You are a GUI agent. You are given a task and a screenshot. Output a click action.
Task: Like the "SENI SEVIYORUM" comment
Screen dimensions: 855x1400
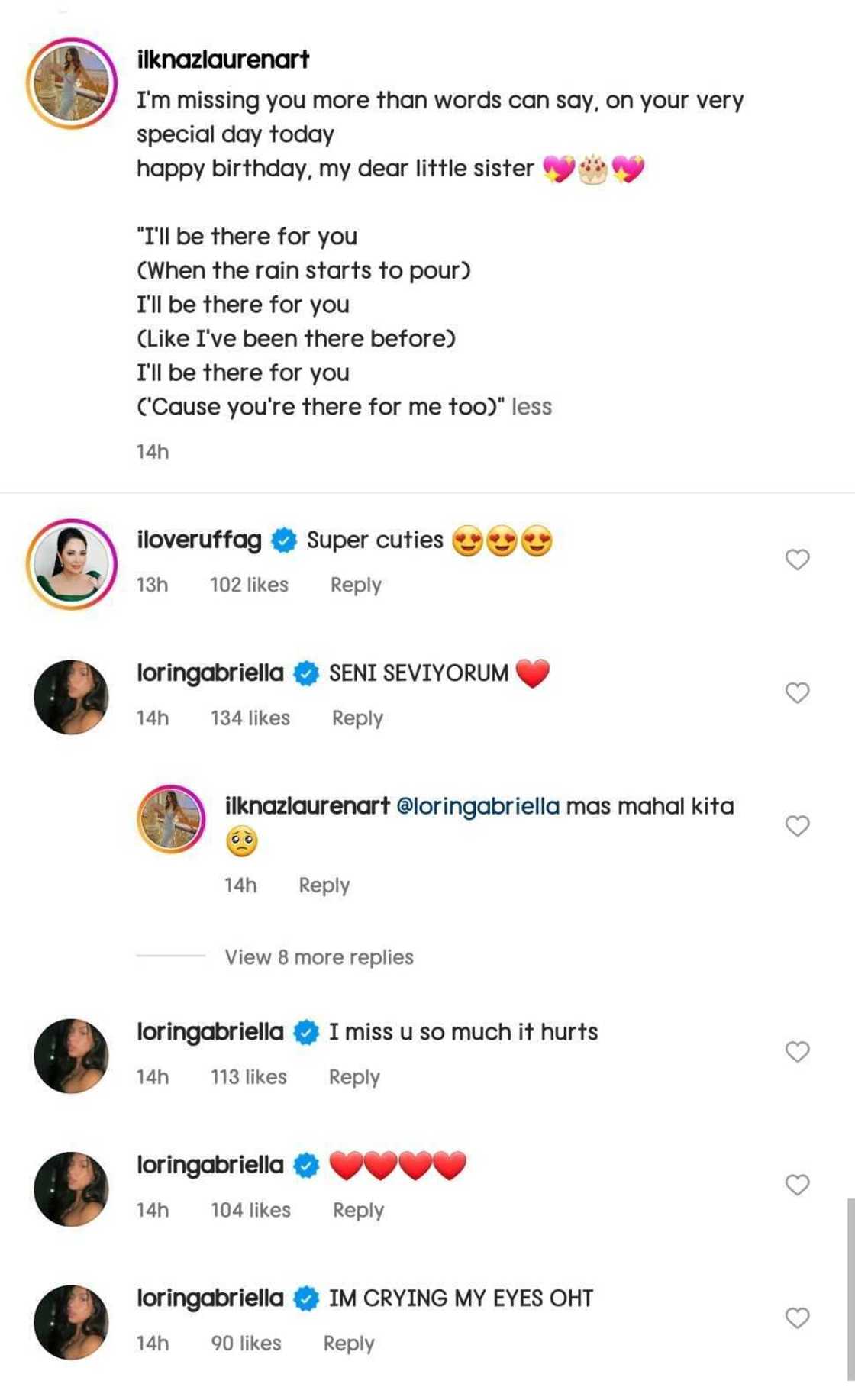pos(797,692)
